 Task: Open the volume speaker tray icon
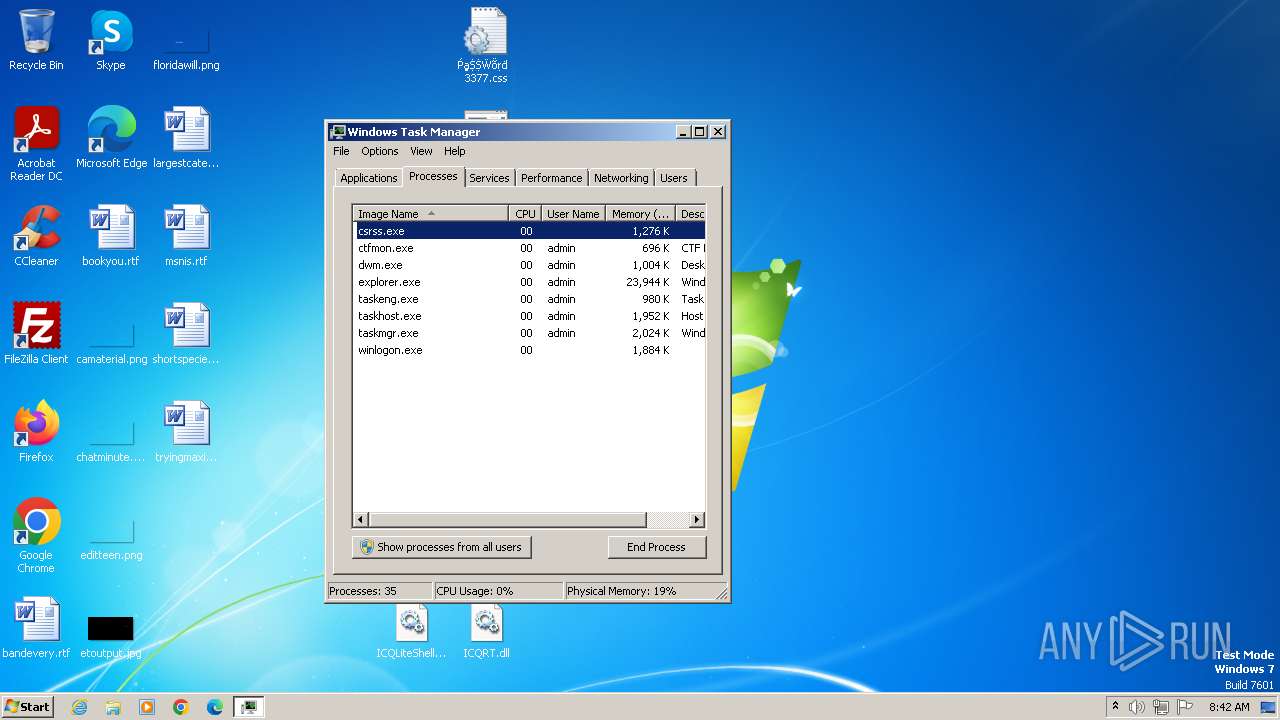coord(1137,707)
